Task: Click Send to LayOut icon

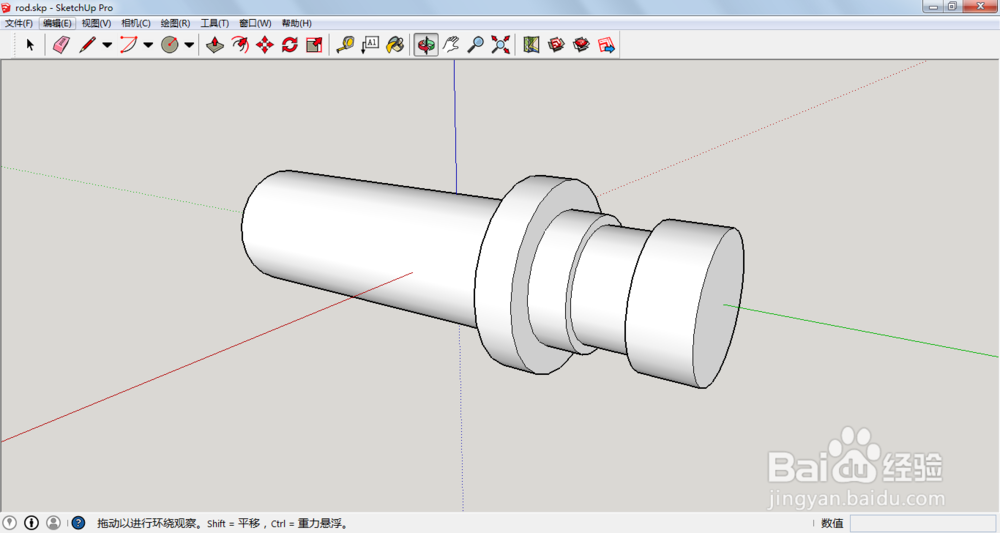Action: [607, 45]
